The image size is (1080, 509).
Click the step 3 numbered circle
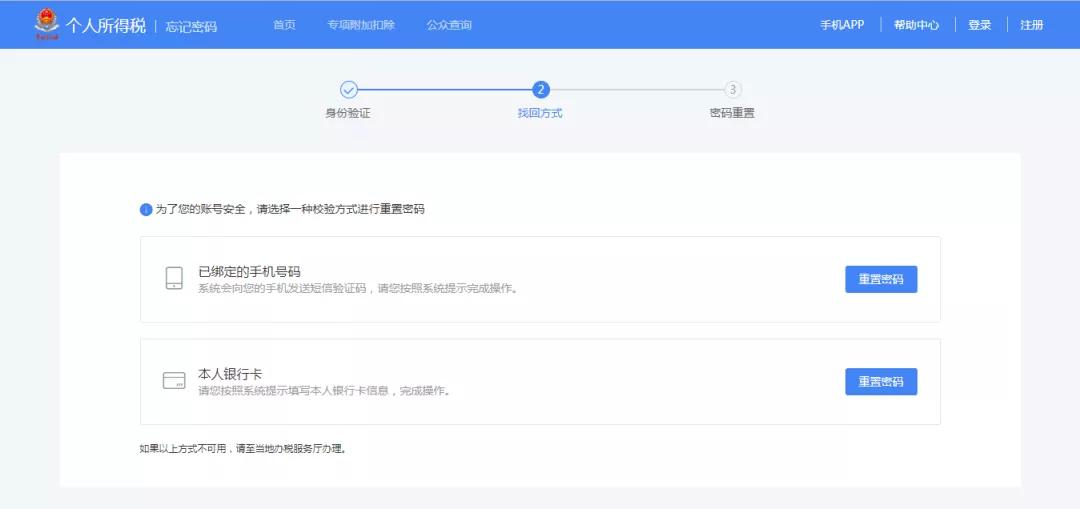pos(733,90)
